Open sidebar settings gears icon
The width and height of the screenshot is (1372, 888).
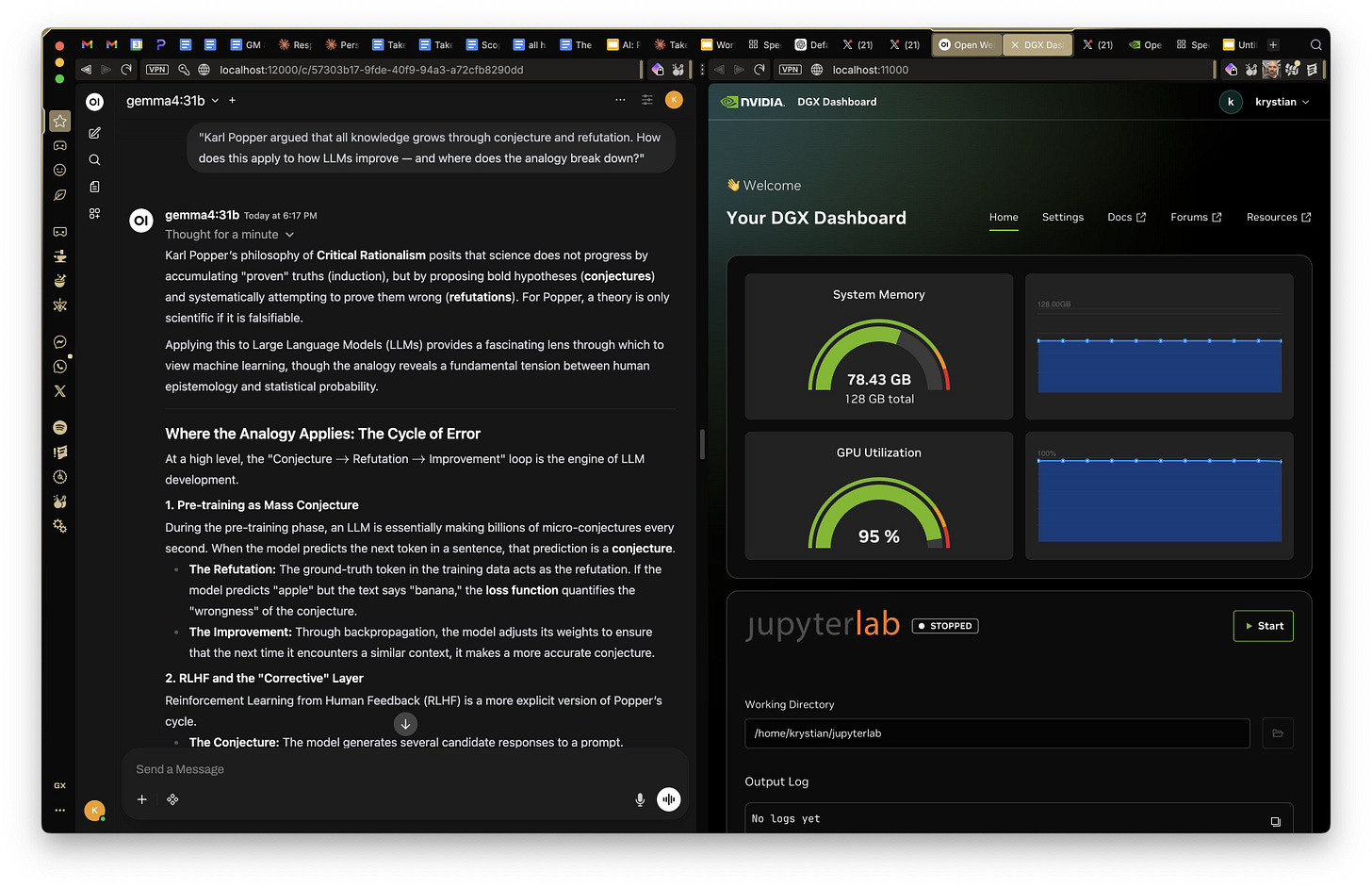point(60,526)
